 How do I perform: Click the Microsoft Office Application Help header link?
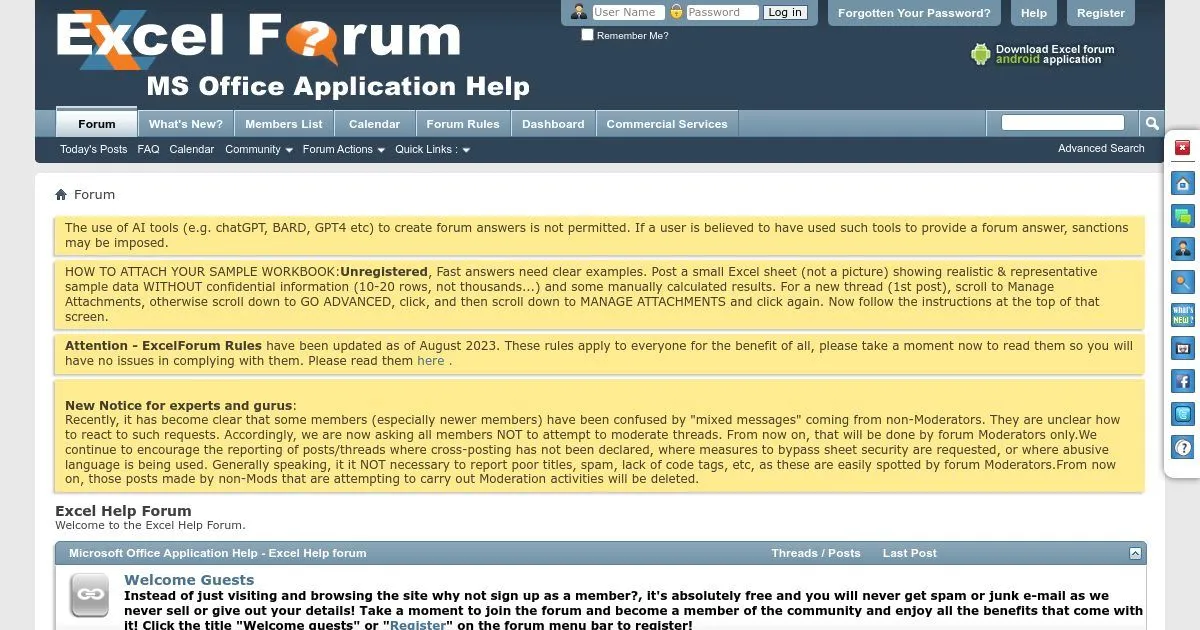218,553
